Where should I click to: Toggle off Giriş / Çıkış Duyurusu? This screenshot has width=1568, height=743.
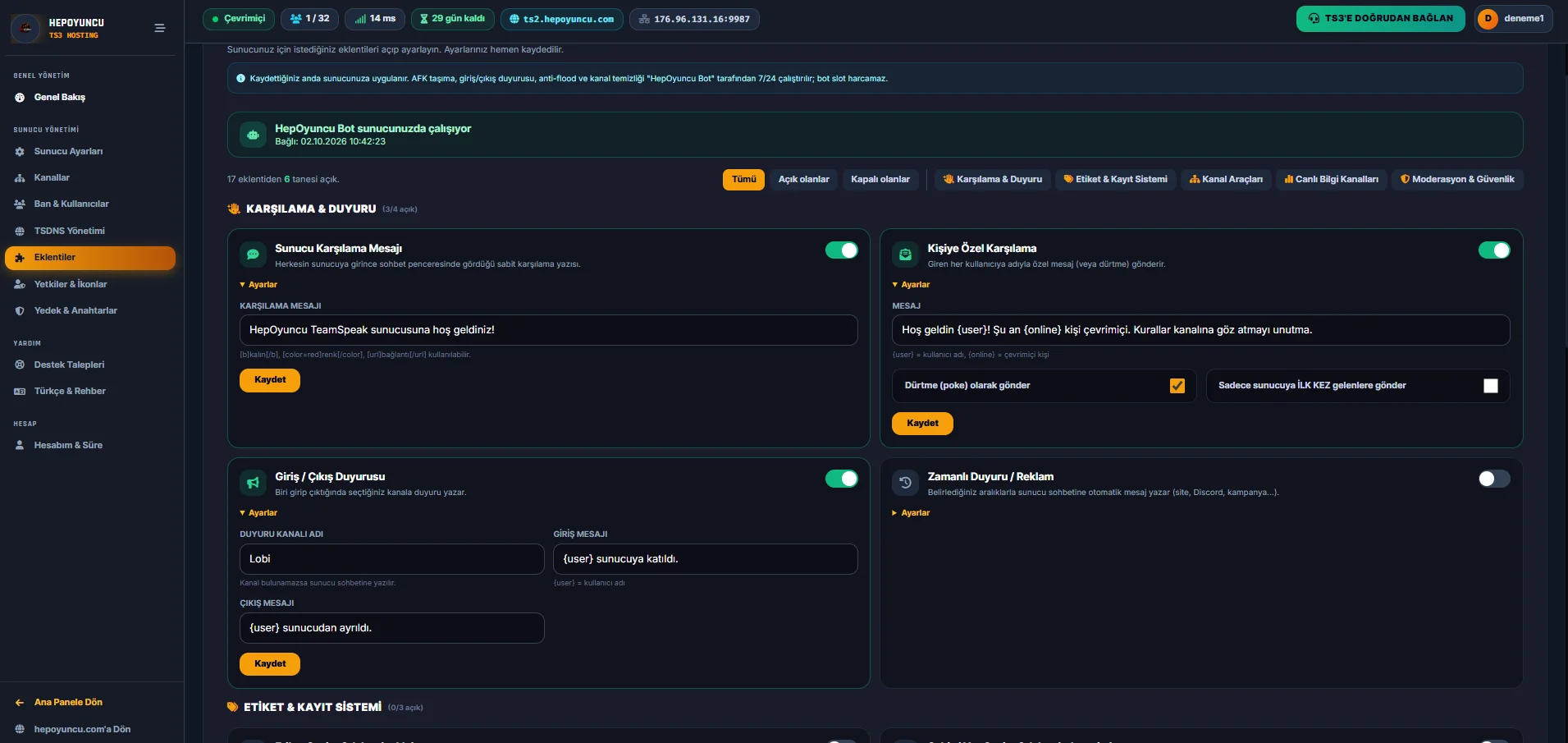click(x=841, y=479)
